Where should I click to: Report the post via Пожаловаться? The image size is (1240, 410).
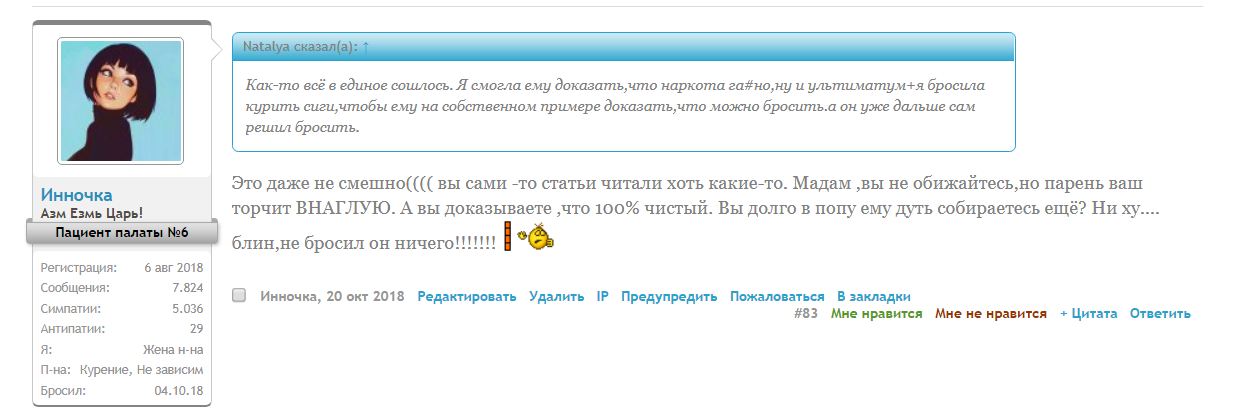pos(777,297)
